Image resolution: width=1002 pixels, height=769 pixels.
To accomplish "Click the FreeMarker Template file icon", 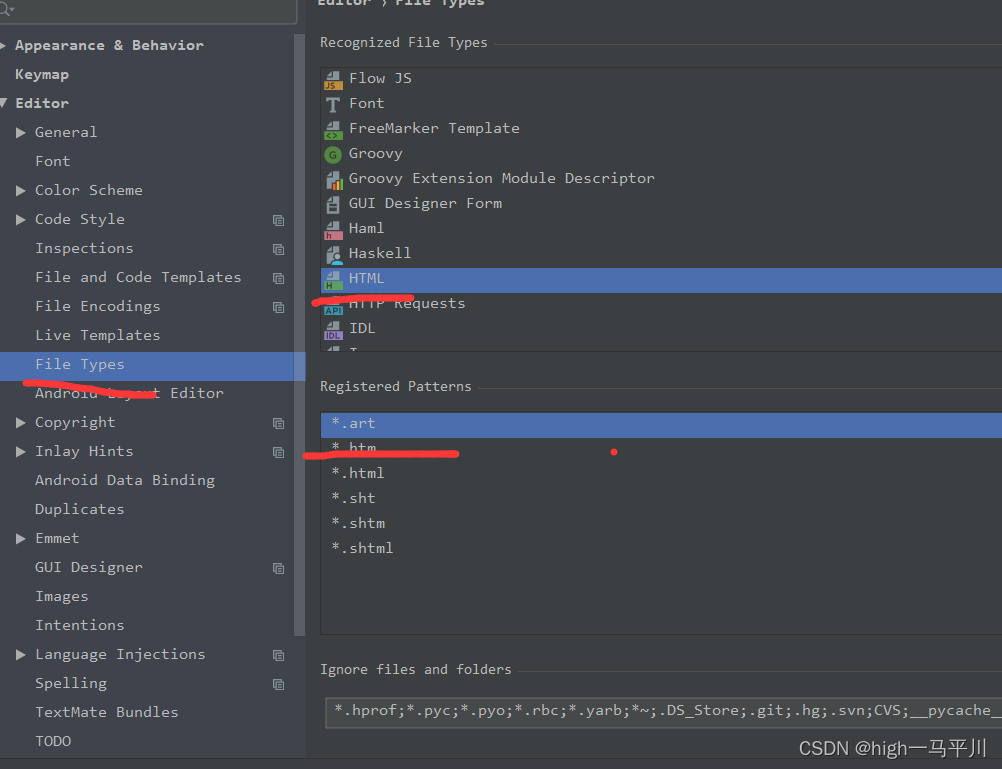I will 333,129.
